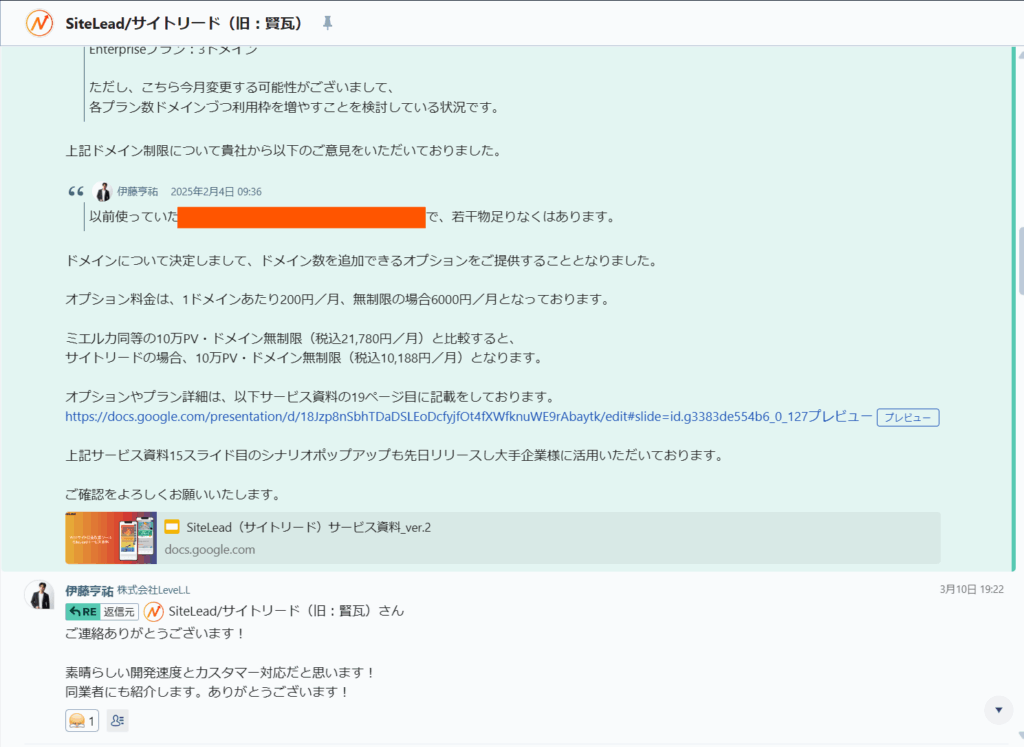Click the yellow Google Slides icon in the link card
Screen dimensions: 1024x747
172,527
